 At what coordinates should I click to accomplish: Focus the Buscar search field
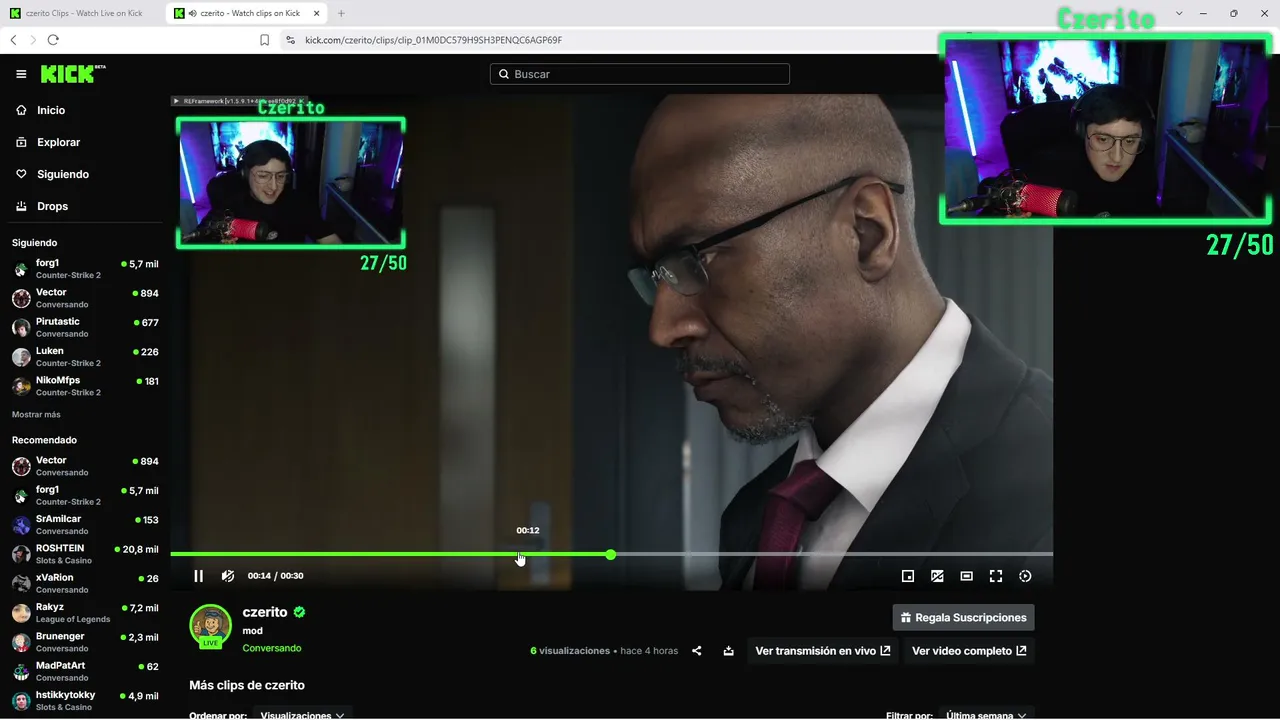point(640,74)
